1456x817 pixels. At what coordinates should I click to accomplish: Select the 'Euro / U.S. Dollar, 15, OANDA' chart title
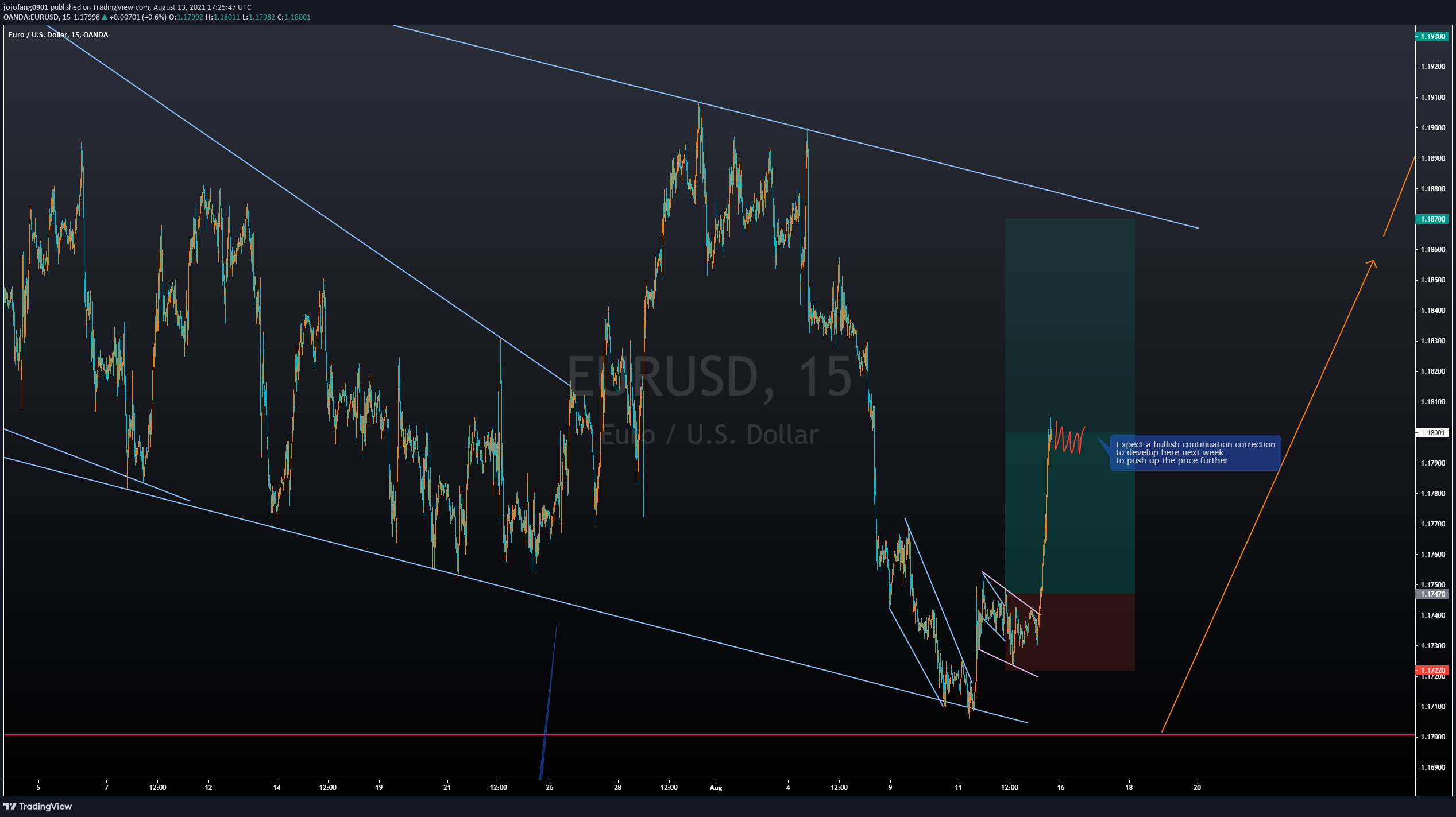point(58,35)
